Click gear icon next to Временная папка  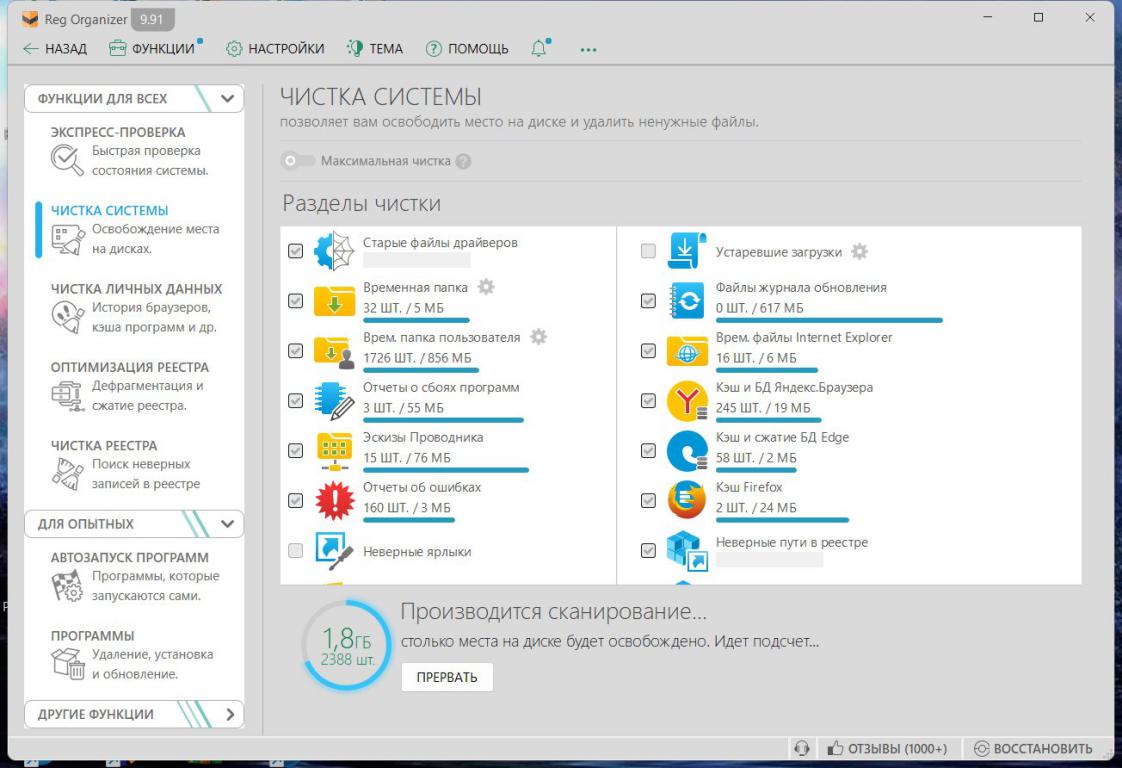pos(486,287)
